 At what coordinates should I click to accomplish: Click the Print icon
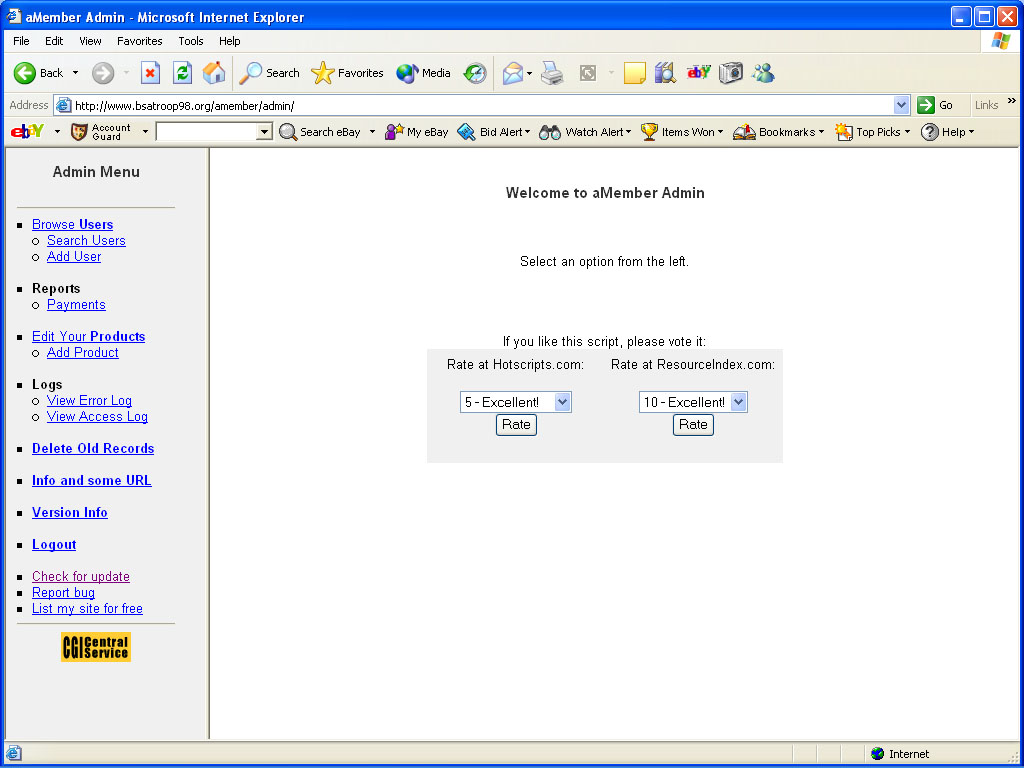click(x=552, y=73)
